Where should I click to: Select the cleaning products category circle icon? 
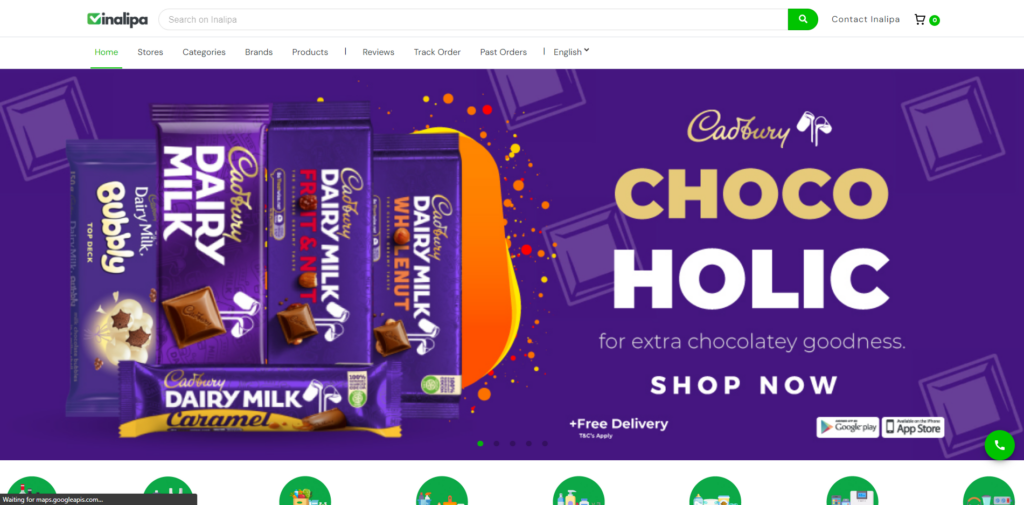[441, 491]
